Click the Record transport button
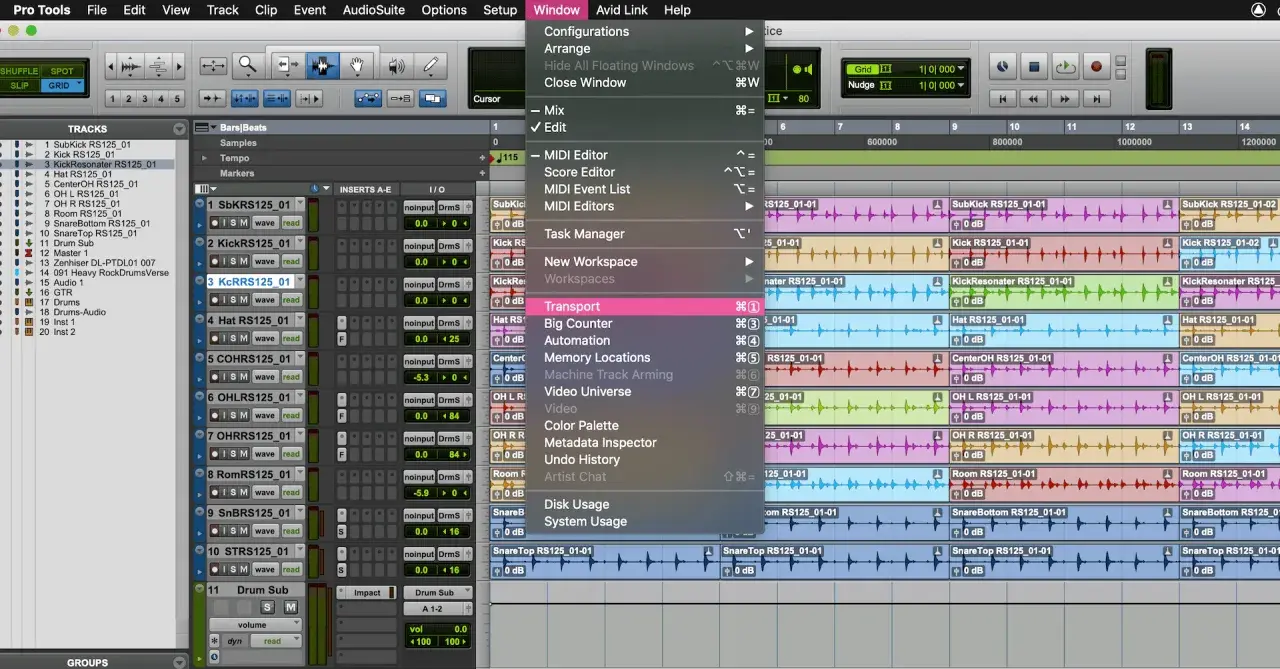Screen dimensions: 1280x669 [1096, 67]
